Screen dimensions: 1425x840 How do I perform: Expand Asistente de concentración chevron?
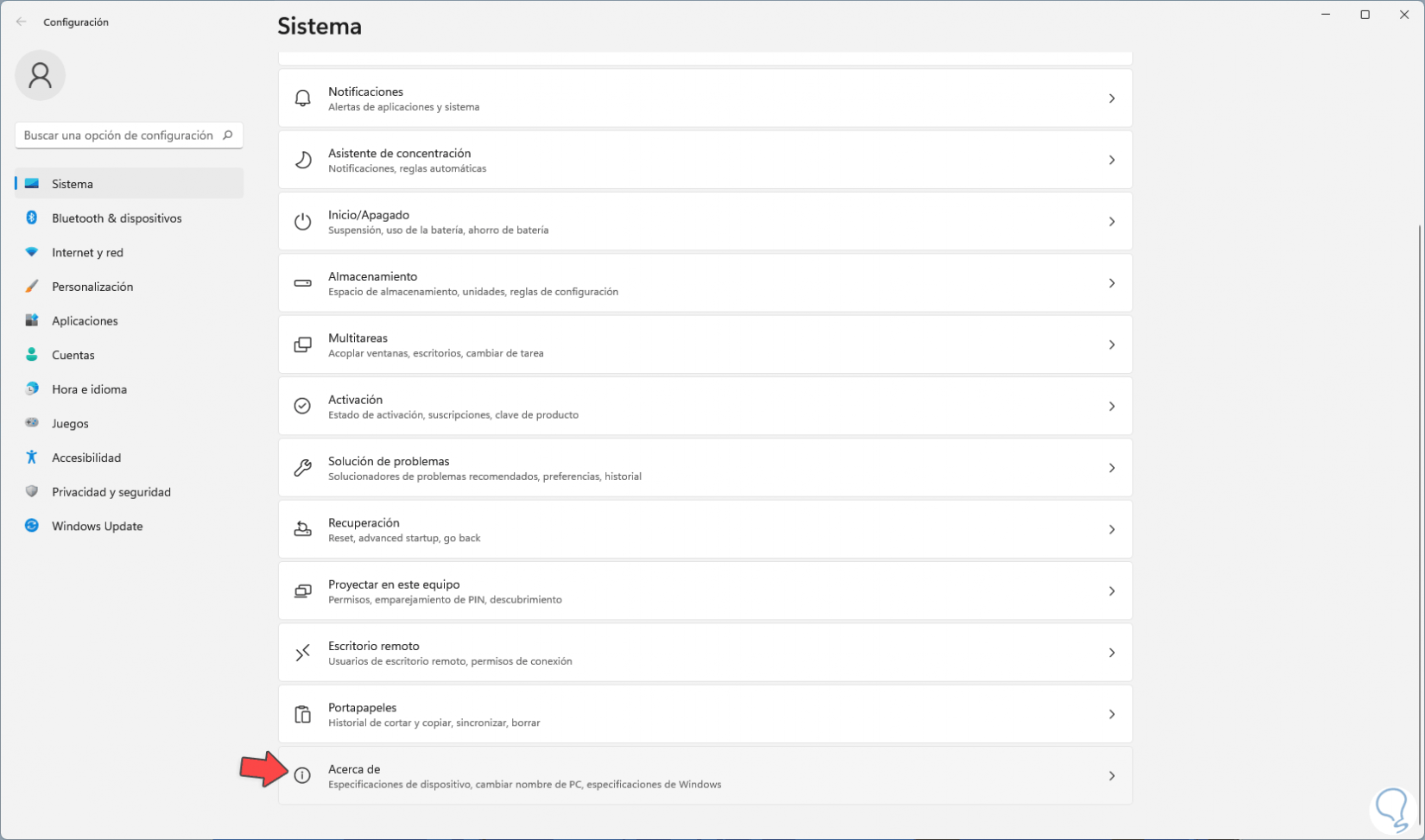[1111, 161]
